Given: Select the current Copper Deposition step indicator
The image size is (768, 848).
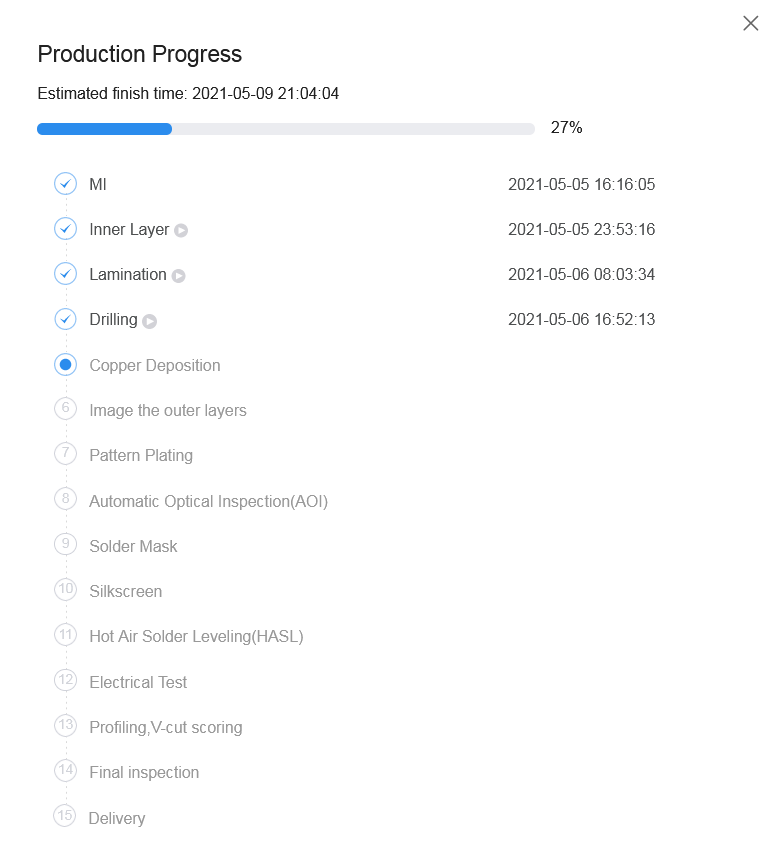Looking at the screenshot, I should tap(65, 365).
